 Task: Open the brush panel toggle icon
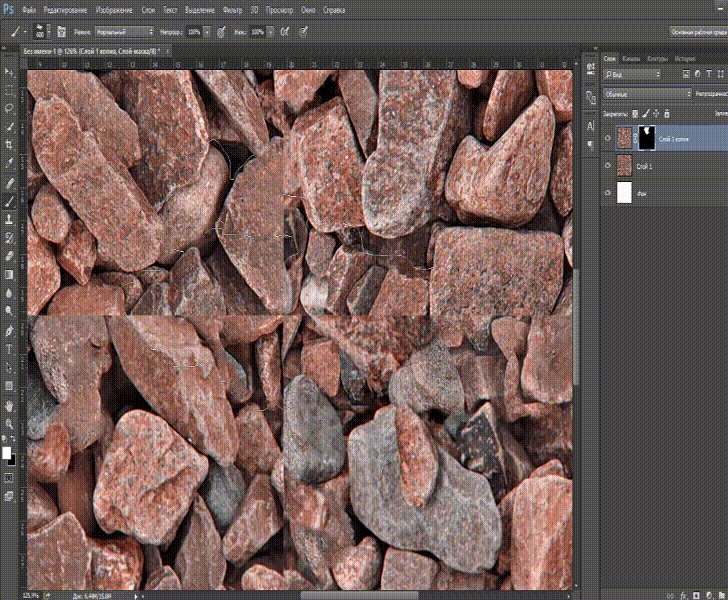(62, 32)
